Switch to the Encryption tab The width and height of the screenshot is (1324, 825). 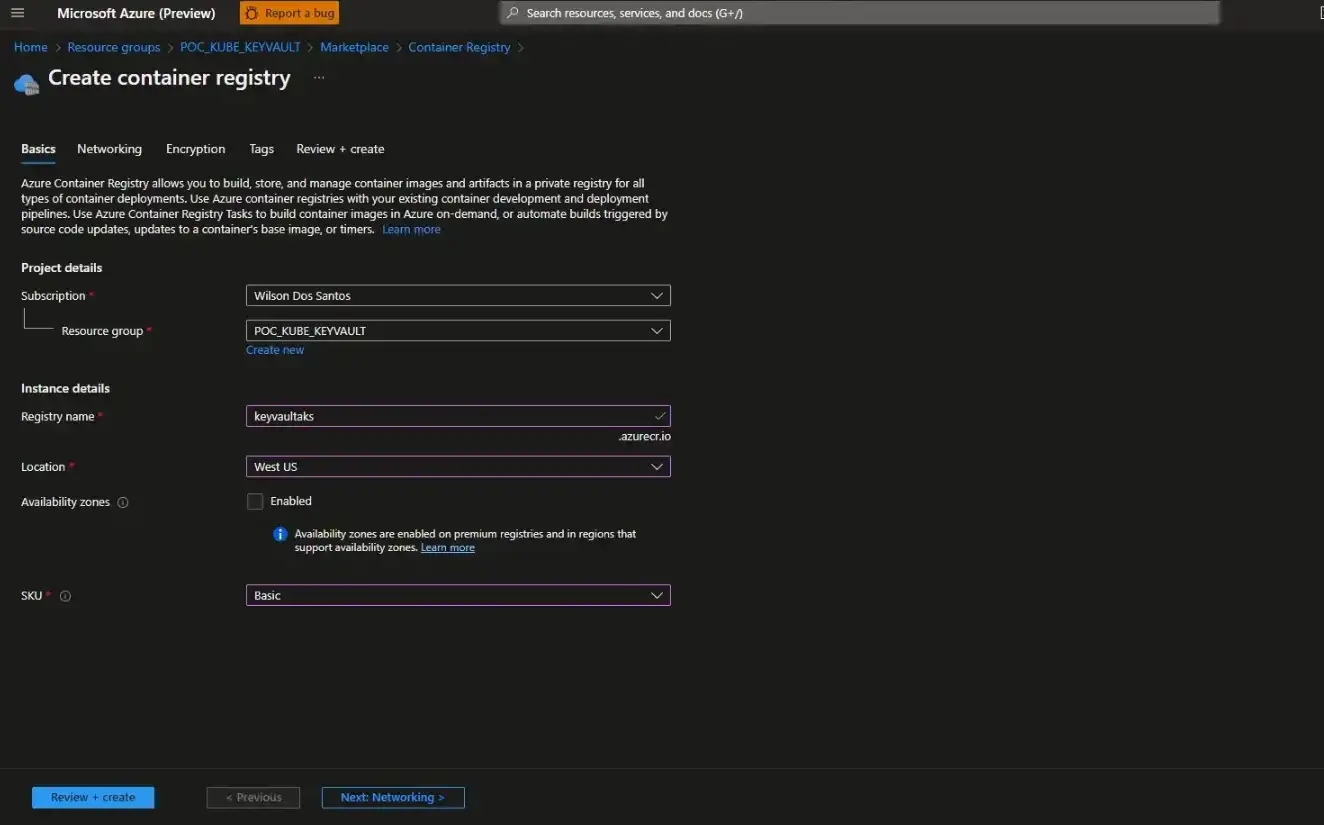[x=195, y=149]
